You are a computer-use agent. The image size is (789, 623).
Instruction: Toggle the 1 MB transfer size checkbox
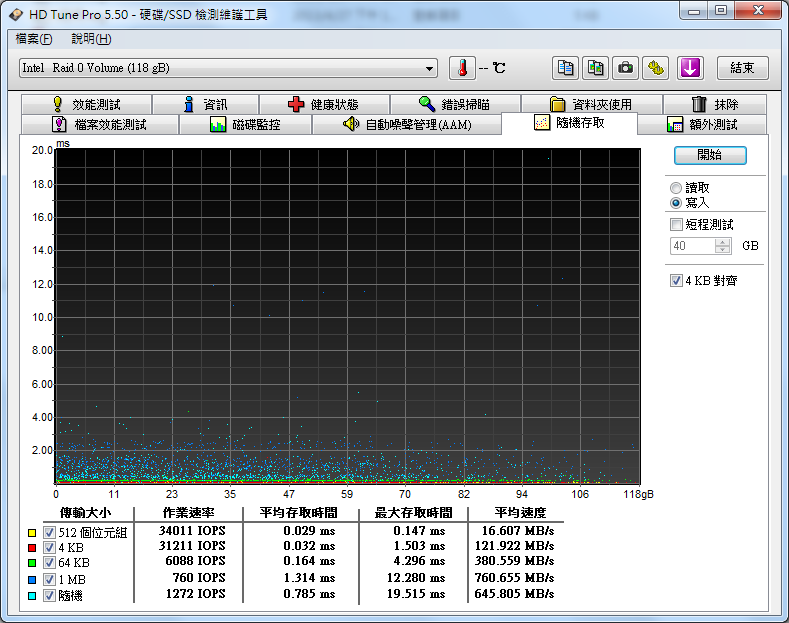click(49, 579)
